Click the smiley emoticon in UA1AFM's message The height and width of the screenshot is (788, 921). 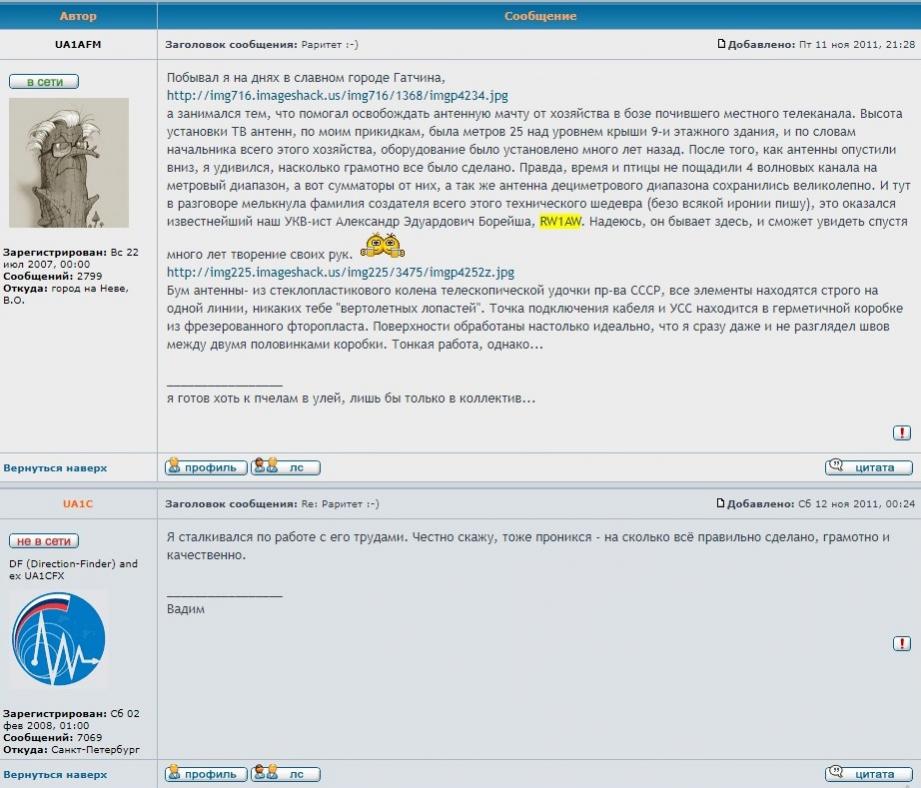(382, 246)
